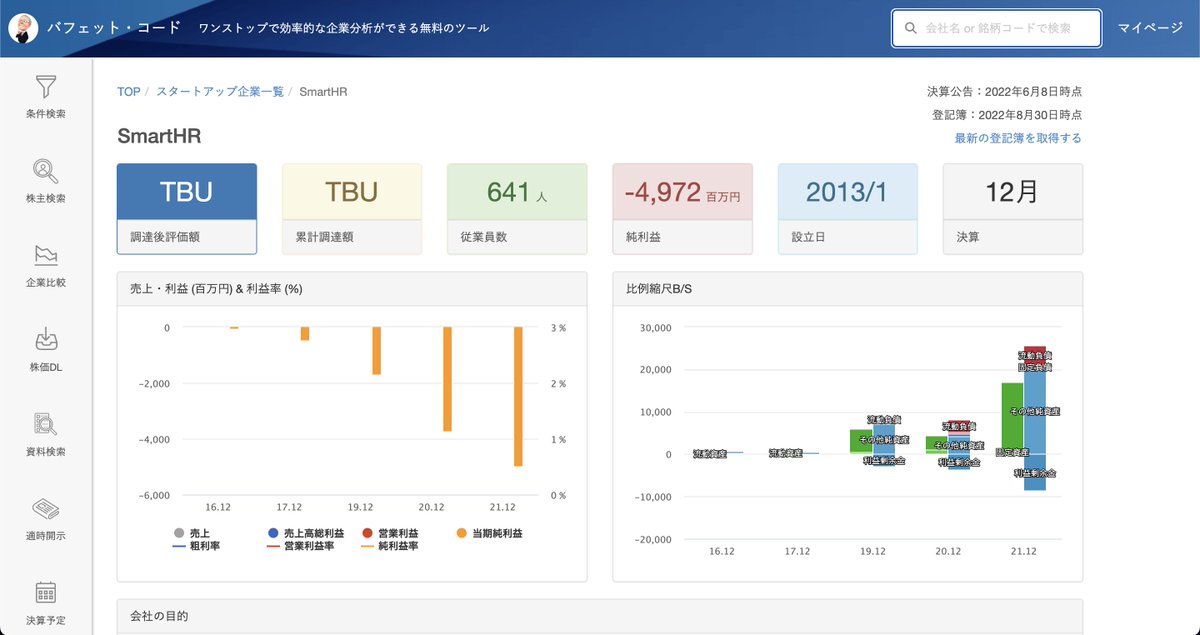Click the 売上・利益 & 利益率 panel title
Screen dimensions: 1200x635
(x=216, y=288)
